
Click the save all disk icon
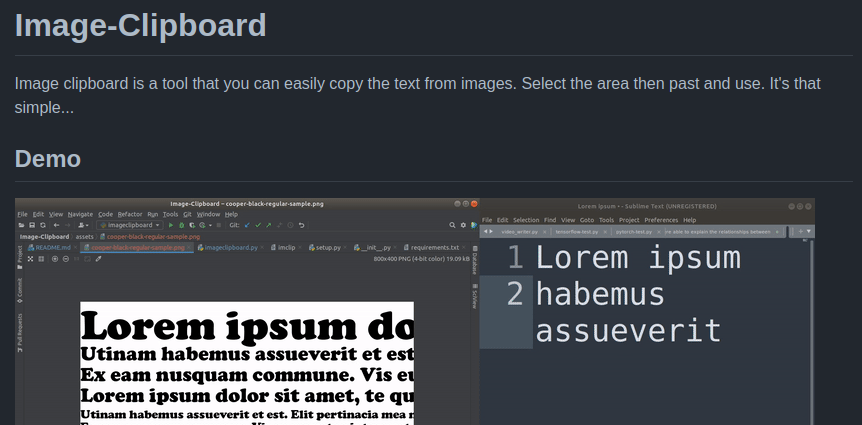(x=31, y=226)
